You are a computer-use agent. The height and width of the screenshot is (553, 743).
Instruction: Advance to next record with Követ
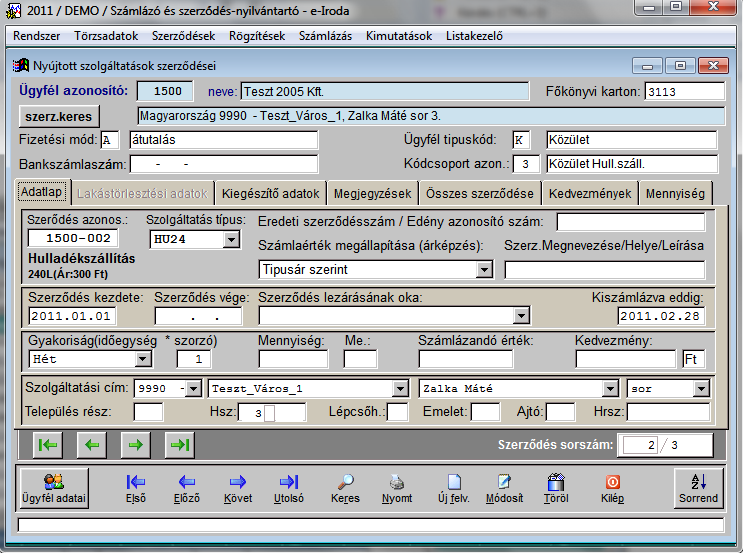pos(239,487)
